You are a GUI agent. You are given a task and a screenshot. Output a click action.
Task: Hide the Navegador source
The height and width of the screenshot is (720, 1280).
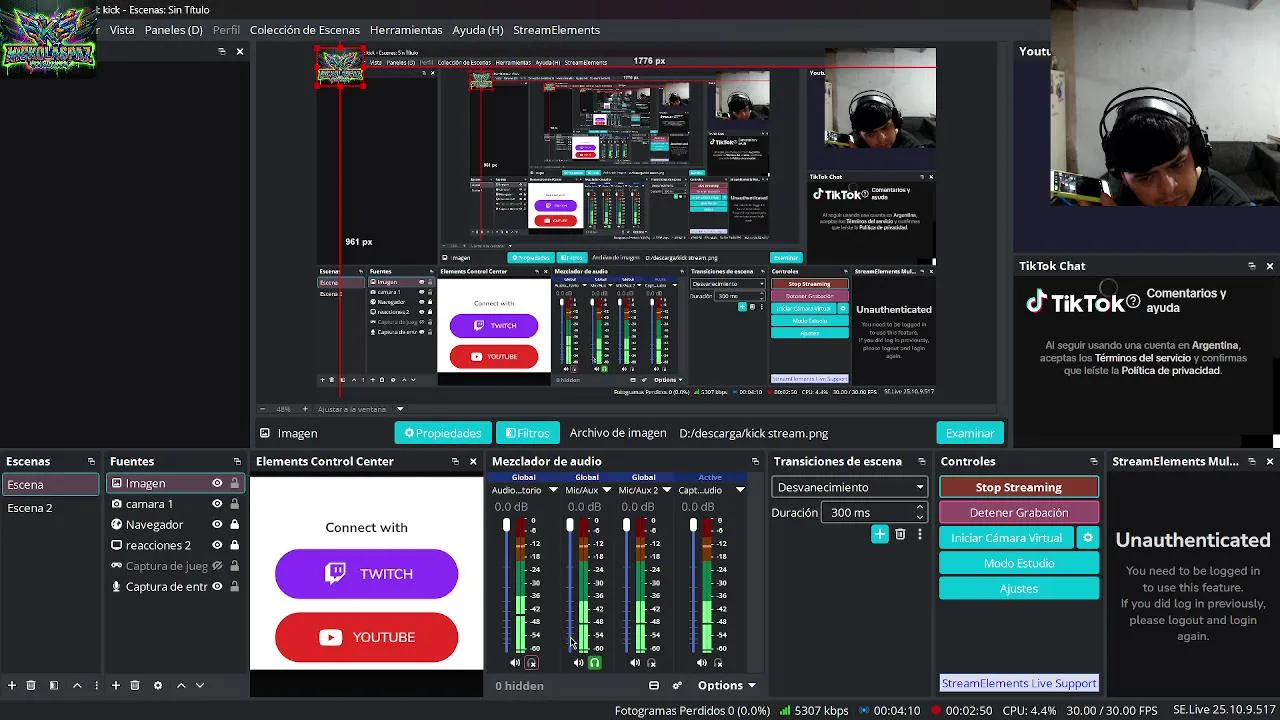(x=217, y=525)
